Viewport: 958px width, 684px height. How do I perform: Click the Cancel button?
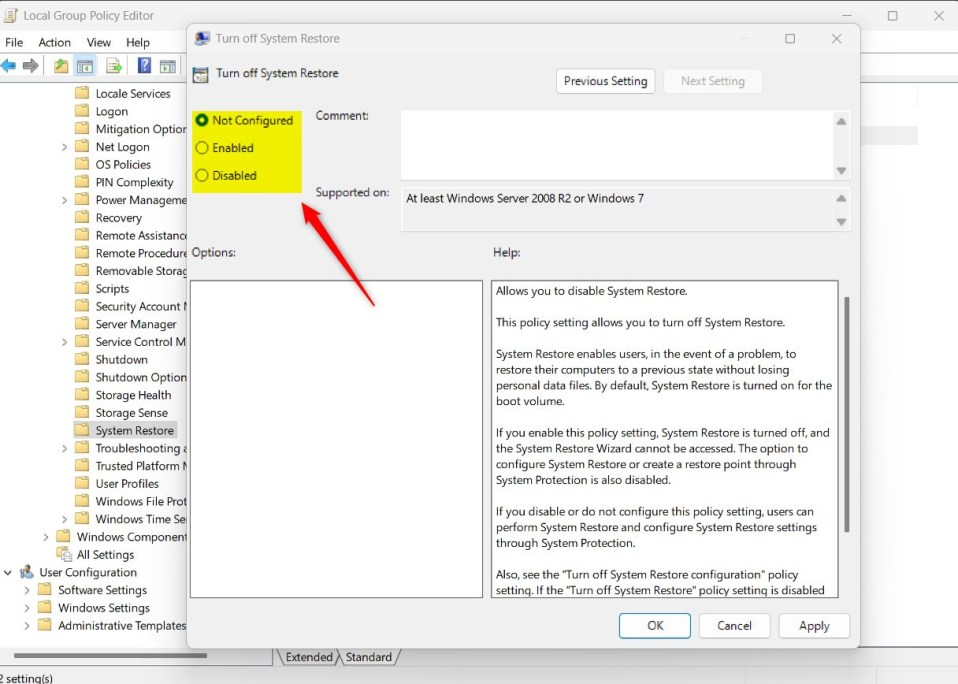[734, 626]
